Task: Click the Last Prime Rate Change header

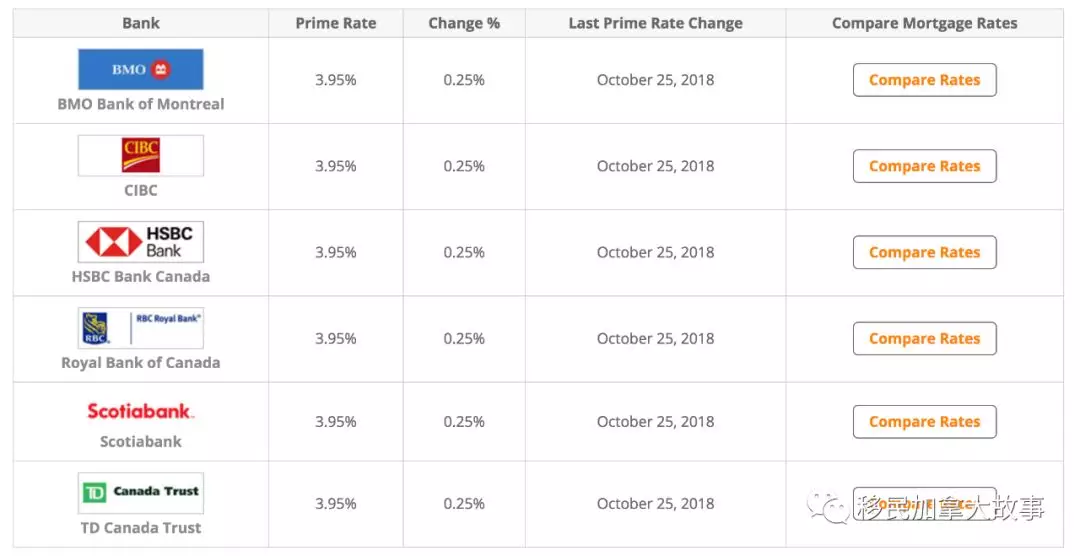Action: (655, 23)
